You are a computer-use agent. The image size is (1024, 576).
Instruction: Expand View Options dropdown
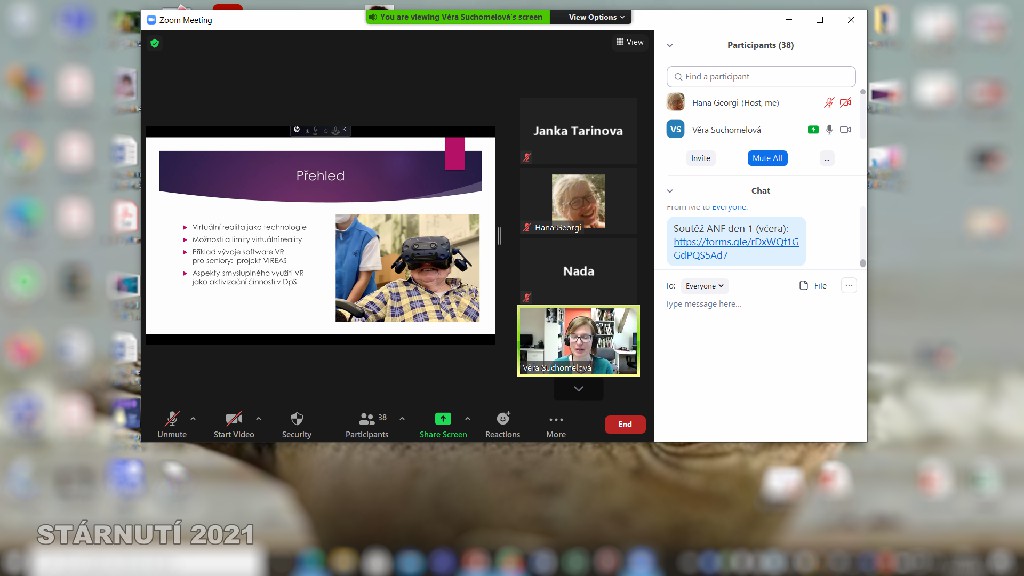click(x=597, y=17)
